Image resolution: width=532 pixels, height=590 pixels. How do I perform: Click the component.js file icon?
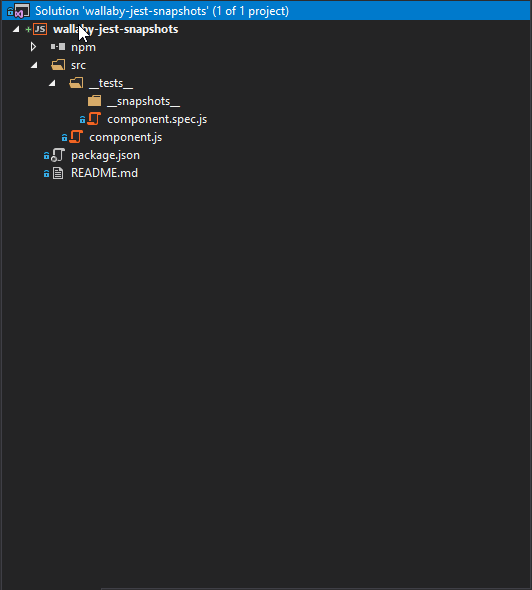[x=76, y=137]
